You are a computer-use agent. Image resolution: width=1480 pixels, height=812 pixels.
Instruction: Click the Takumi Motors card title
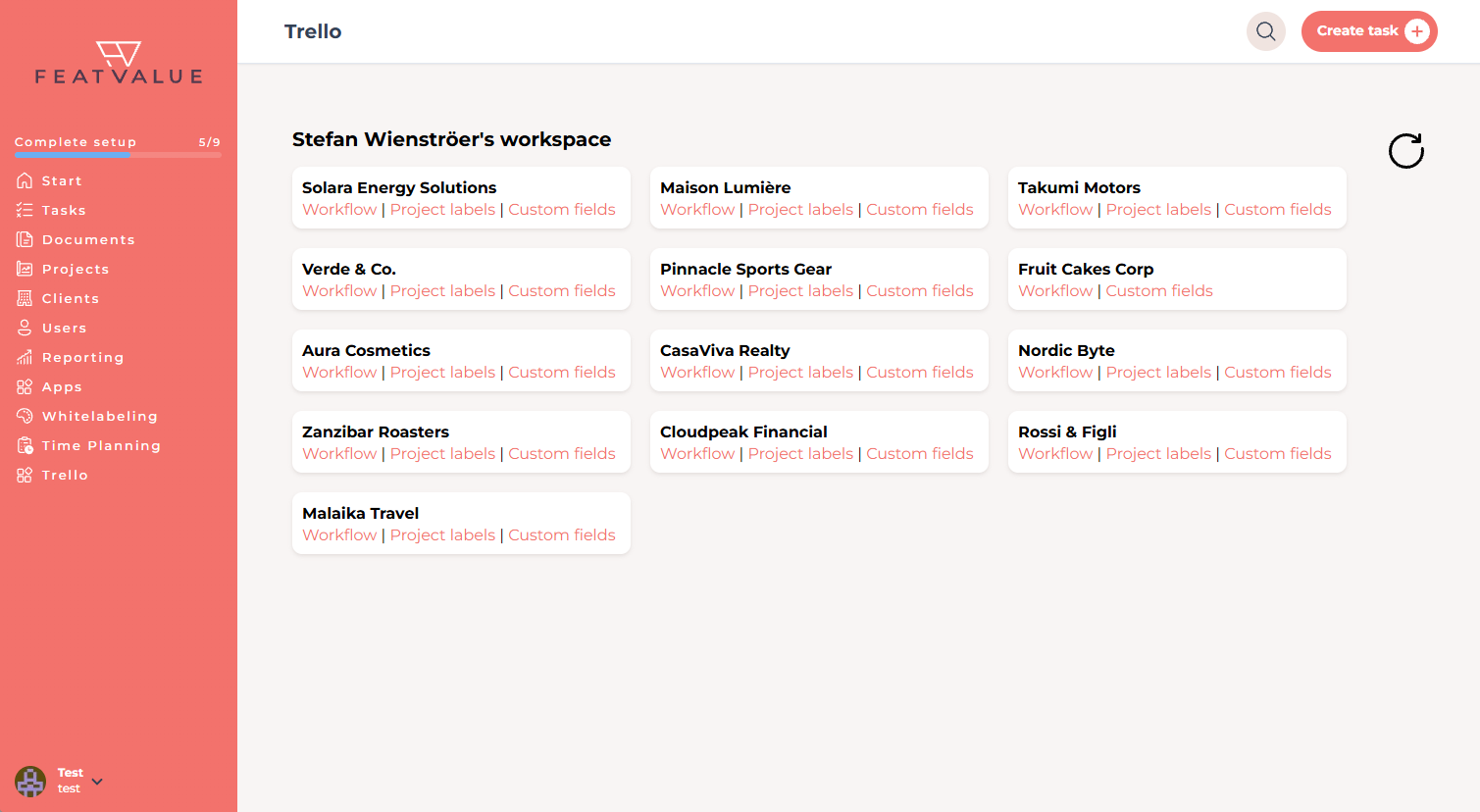click(x=1079, y=187)
